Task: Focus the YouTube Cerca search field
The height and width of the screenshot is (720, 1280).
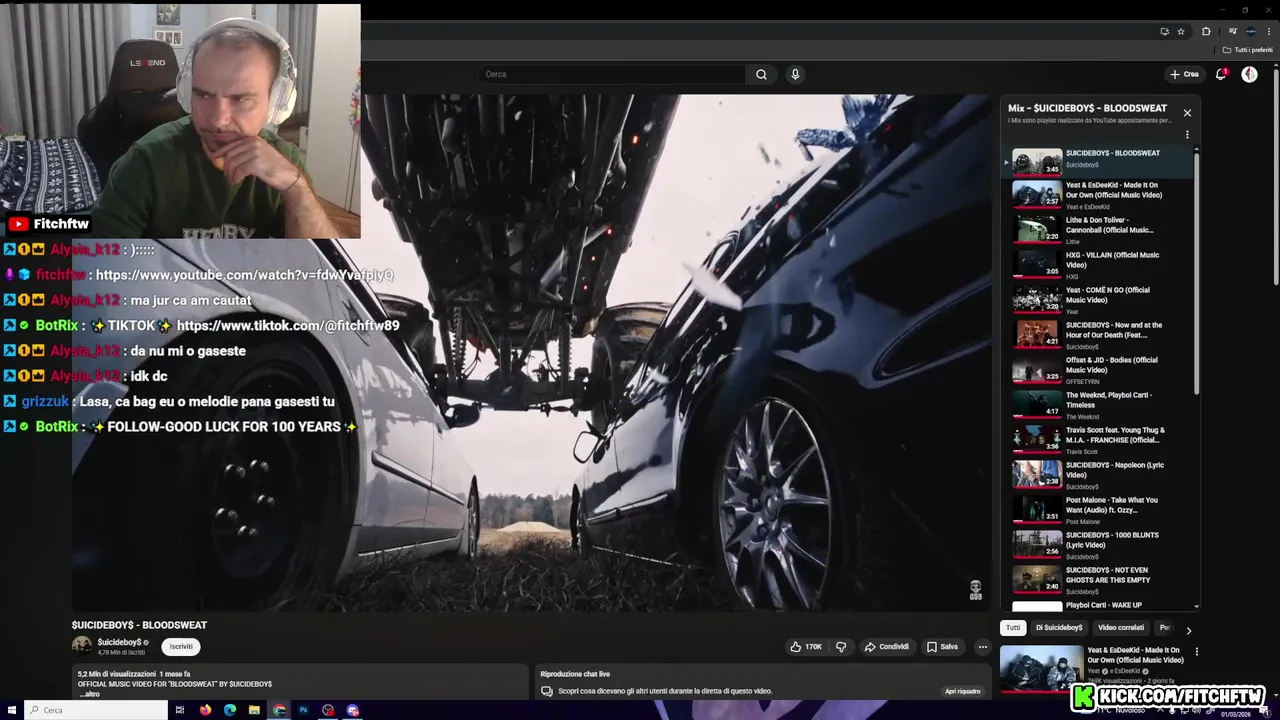Action: (x=612, y=74)
